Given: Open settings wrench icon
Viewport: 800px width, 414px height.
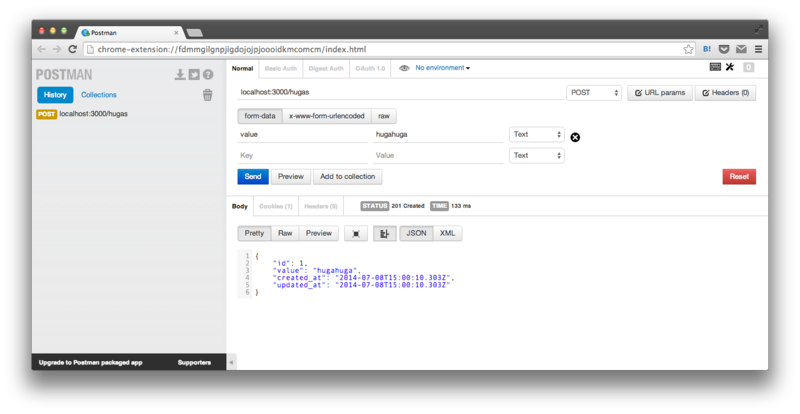Looking at the screenshot, I should point(730,67).
